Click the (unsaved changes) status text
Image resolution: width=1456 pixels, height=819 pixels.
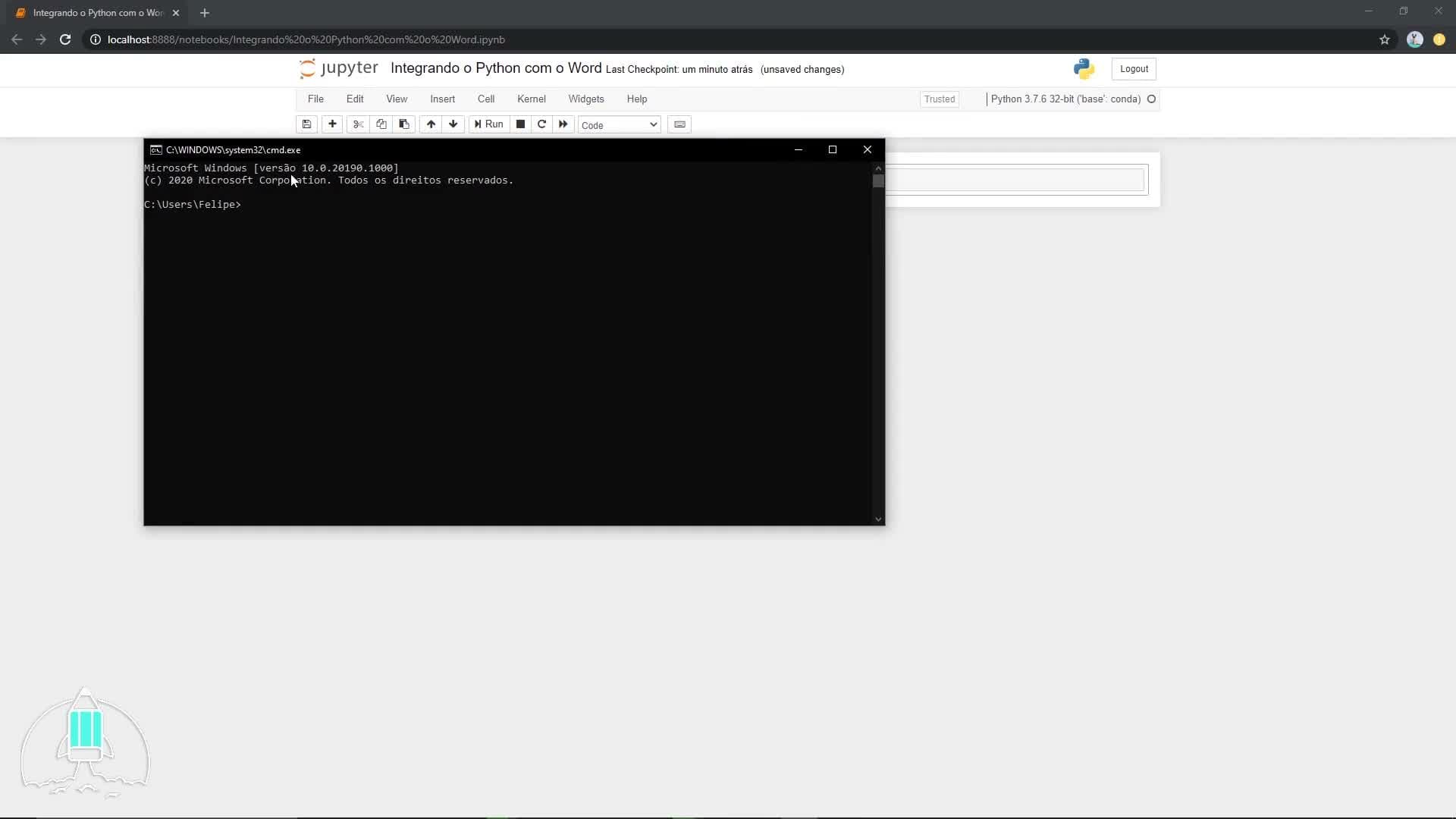pyautogui.click(x=802, y=70)
